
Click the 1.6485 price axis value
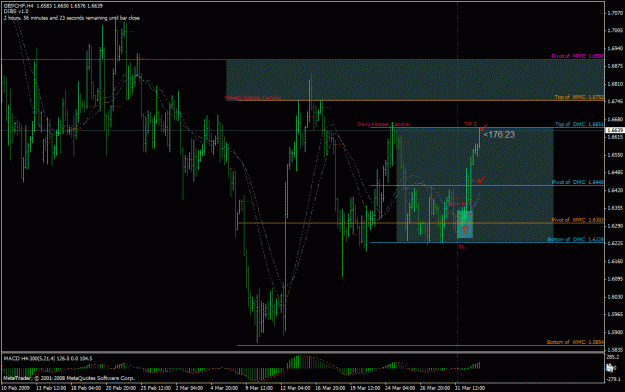pyautogui.click(x=615, y=173)
